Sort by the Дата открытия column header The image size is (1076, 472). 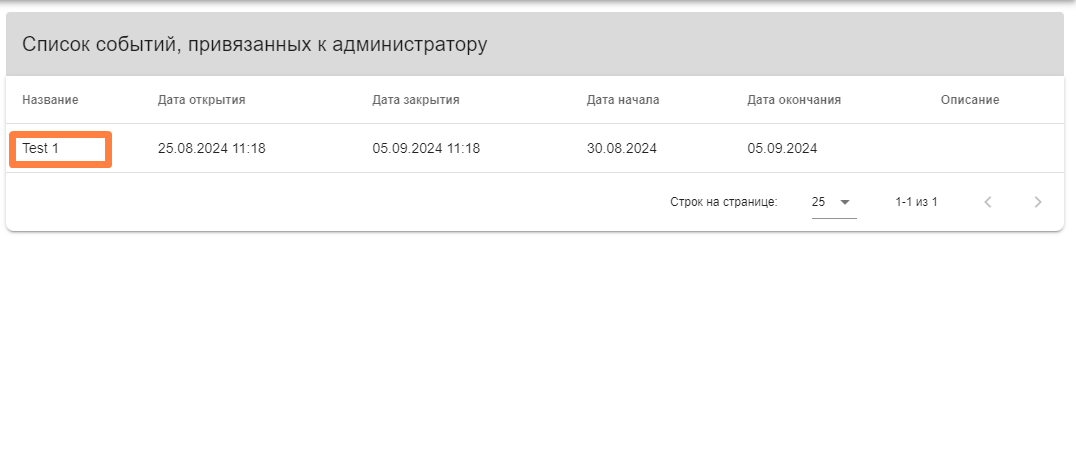pos(201,100)
